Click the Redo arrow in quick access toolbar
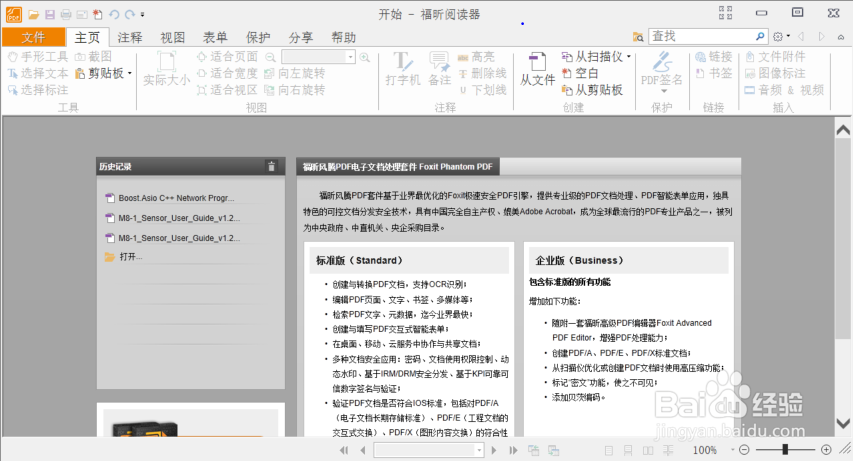 tap(129, 15)
